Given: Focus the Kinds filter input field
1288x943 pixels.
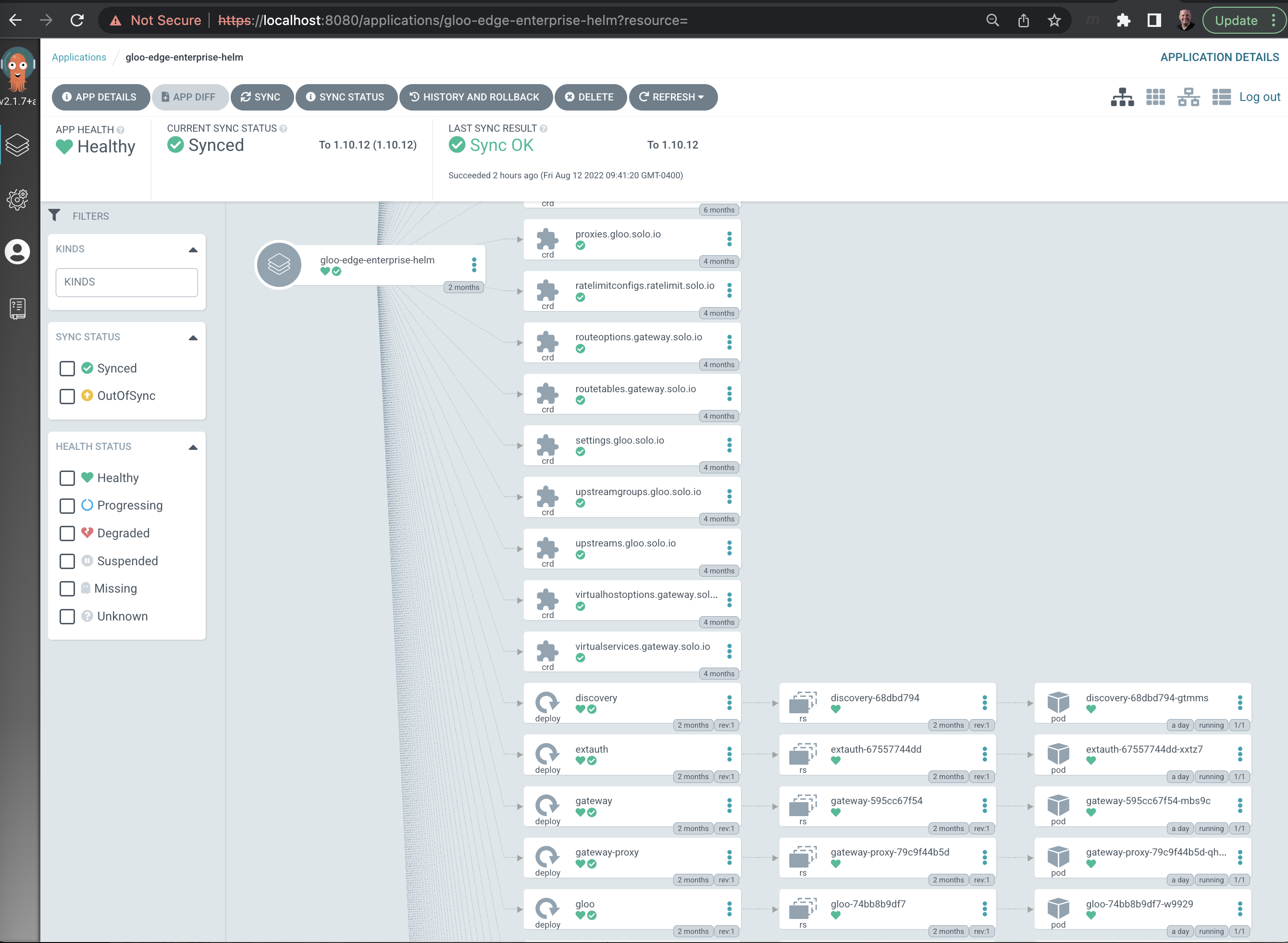Looking at the screenshot, I should pyautogui.click(x=127, y=282).
